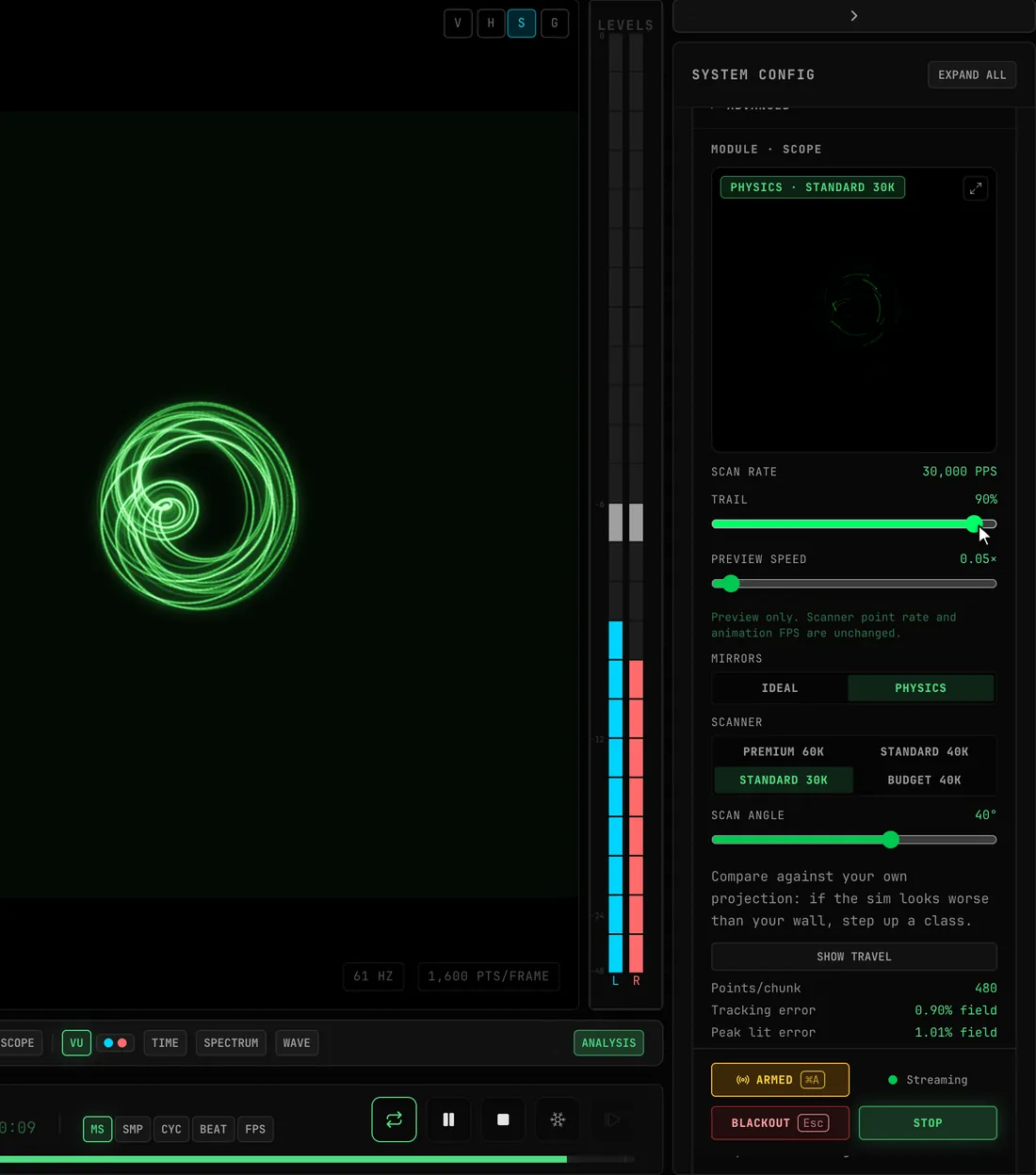
Task: Click the Trail slider handle
Action: 974,524
